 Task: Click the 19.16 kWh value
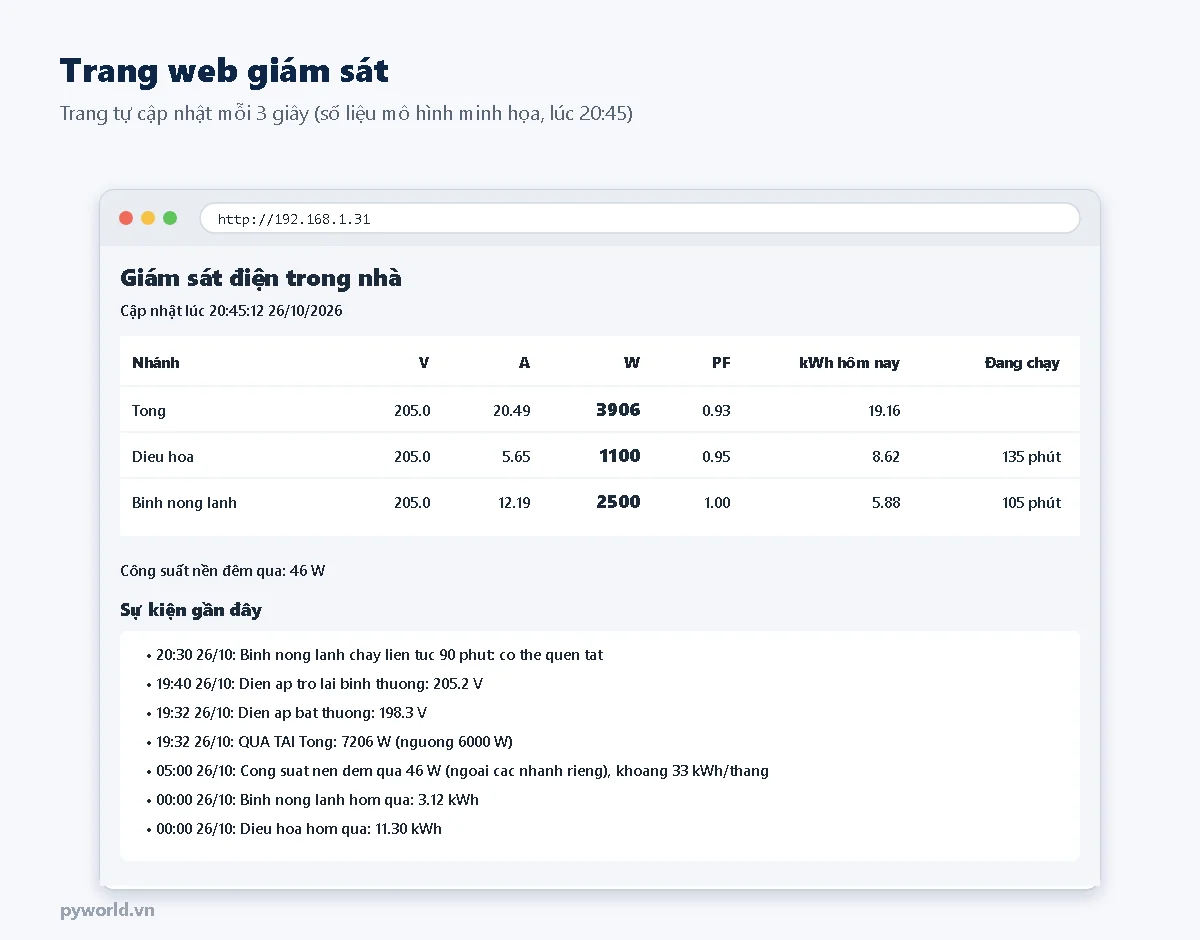pyautogui.click(x=884, y=411)
